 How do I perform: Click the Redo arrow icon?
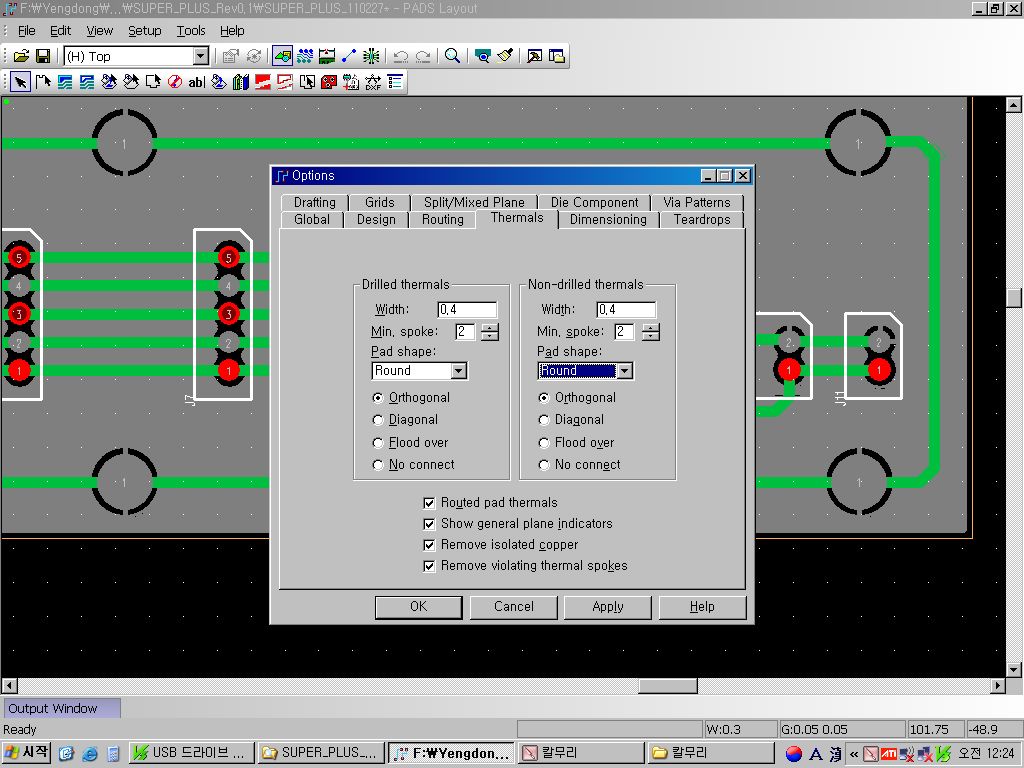(423, 56)
